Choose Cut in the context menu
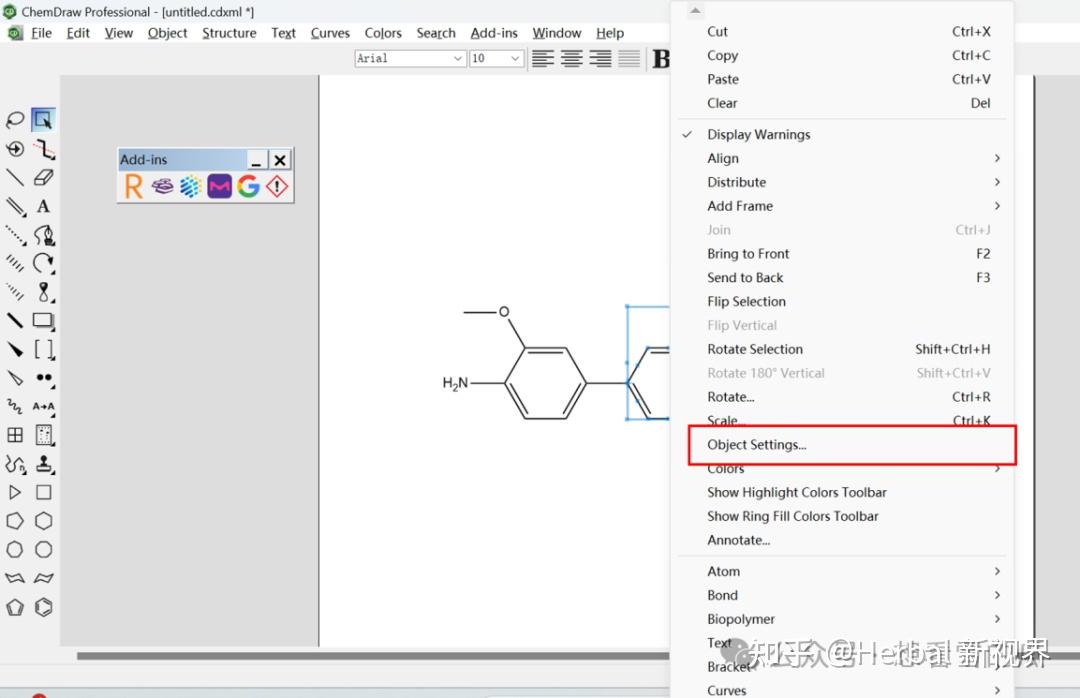The width and height of the screenshot is (1080, 698). point(842,32)
